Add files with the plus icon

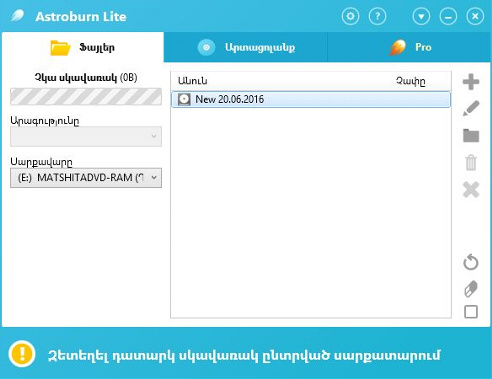coord(471,82)
